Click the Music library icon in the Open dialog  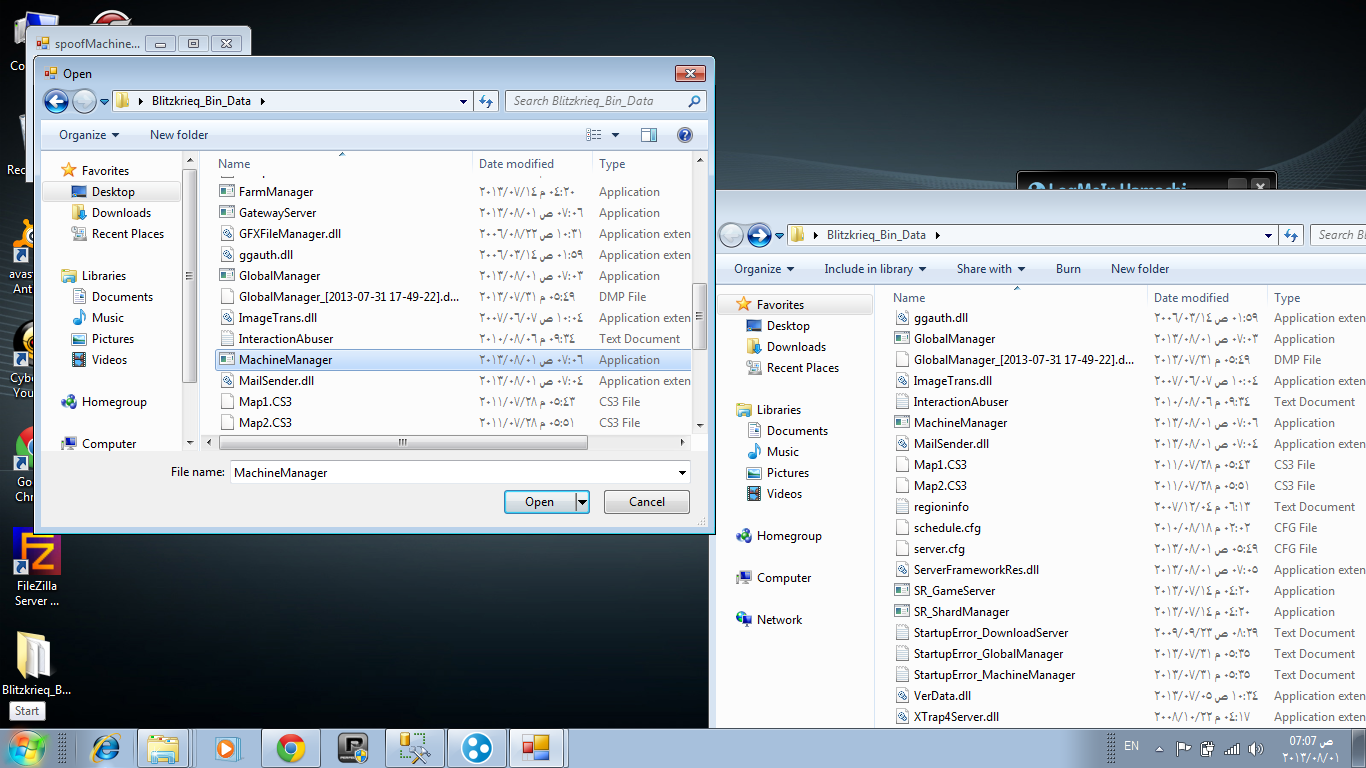click(79, 318)
